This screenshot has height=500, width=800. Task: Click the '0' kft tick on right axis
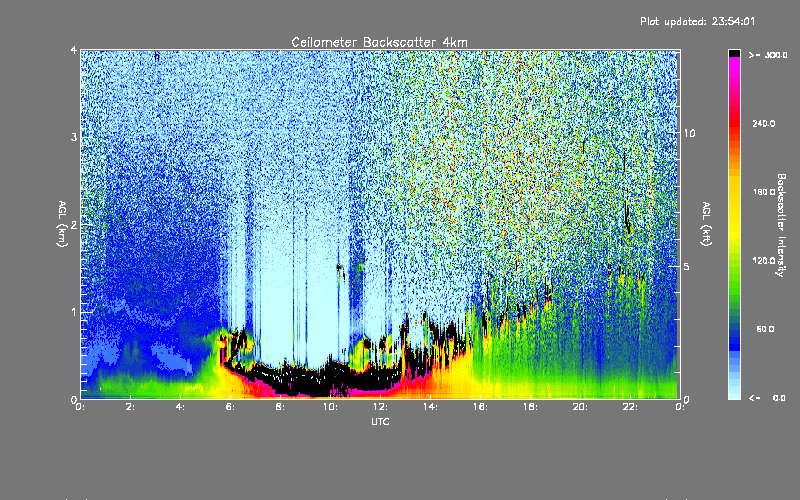687,399
